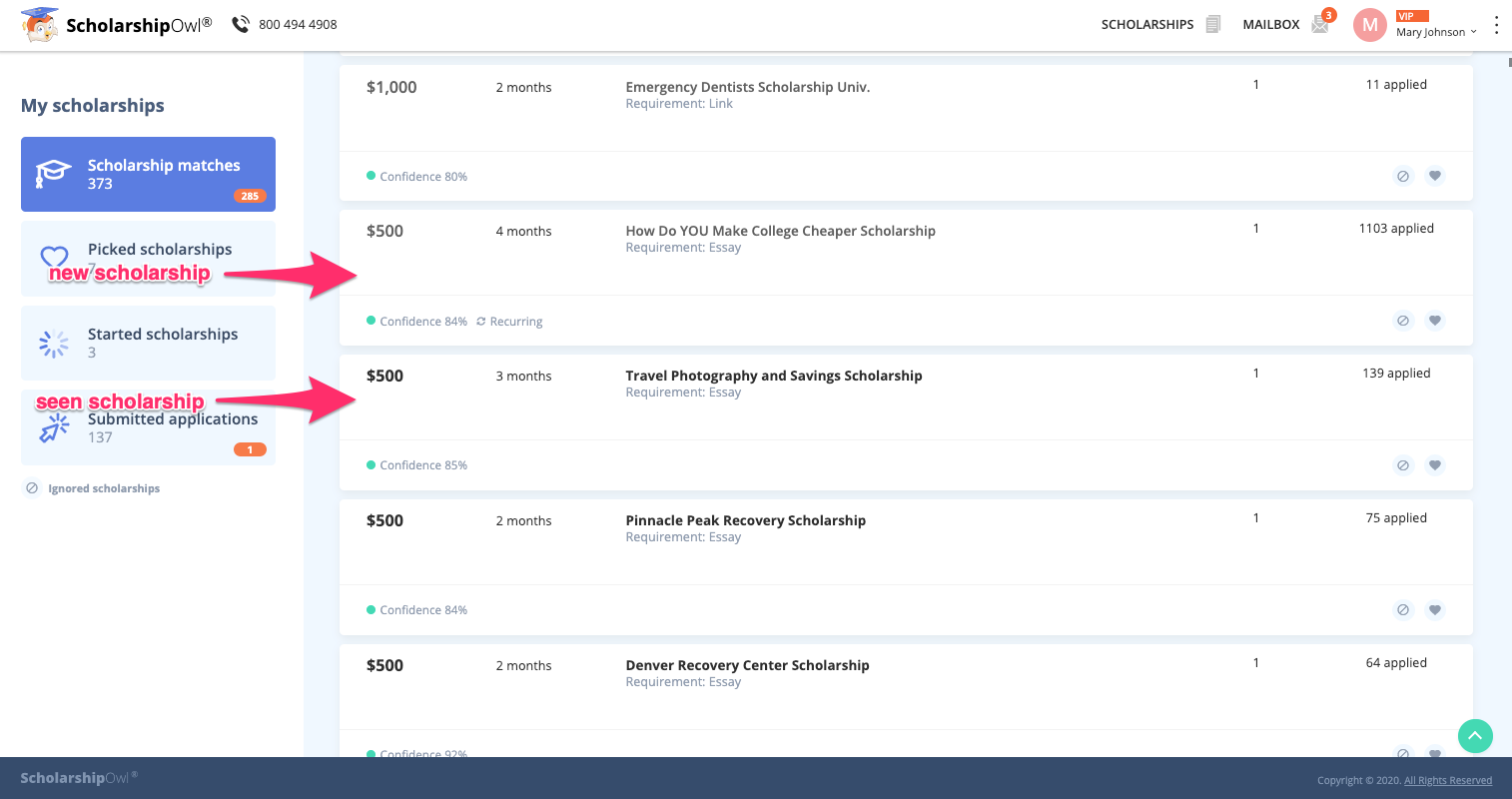1512x799 pixels.
Task: Open Emergency Dentists Scholarship Univ. title
Action: (x=748, y=87)
